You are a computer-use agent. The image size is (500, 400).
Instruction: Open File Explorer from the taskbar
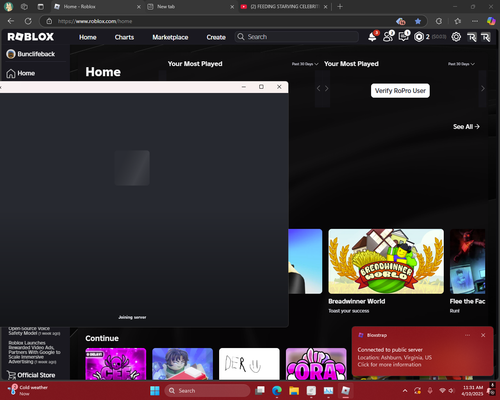click(294, 390)
